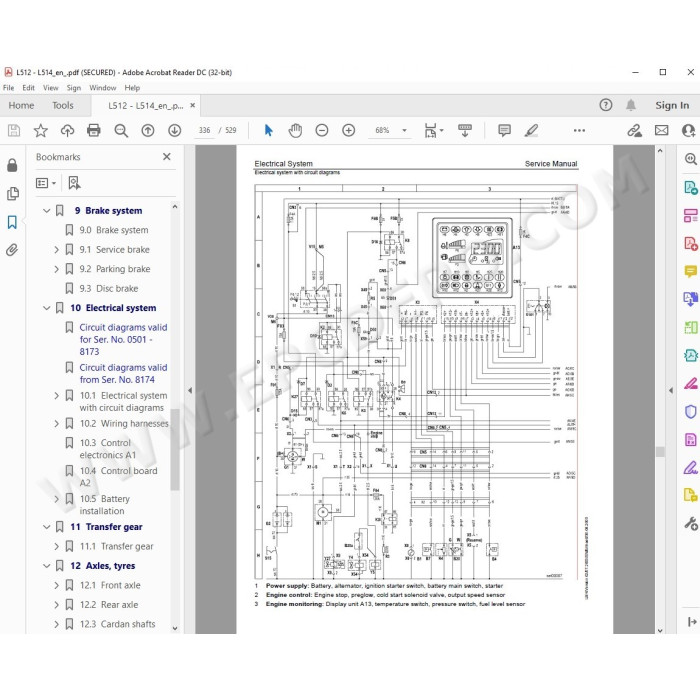Print the document with printer icon

click(94, 130)
